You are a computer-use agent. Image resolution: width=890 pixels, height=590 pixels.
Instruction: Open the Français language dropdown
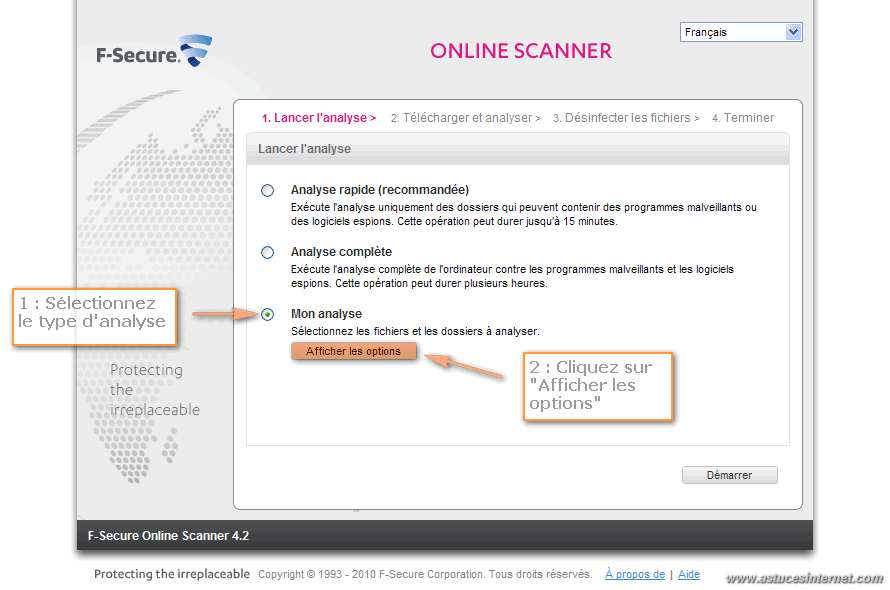(741, 32)
